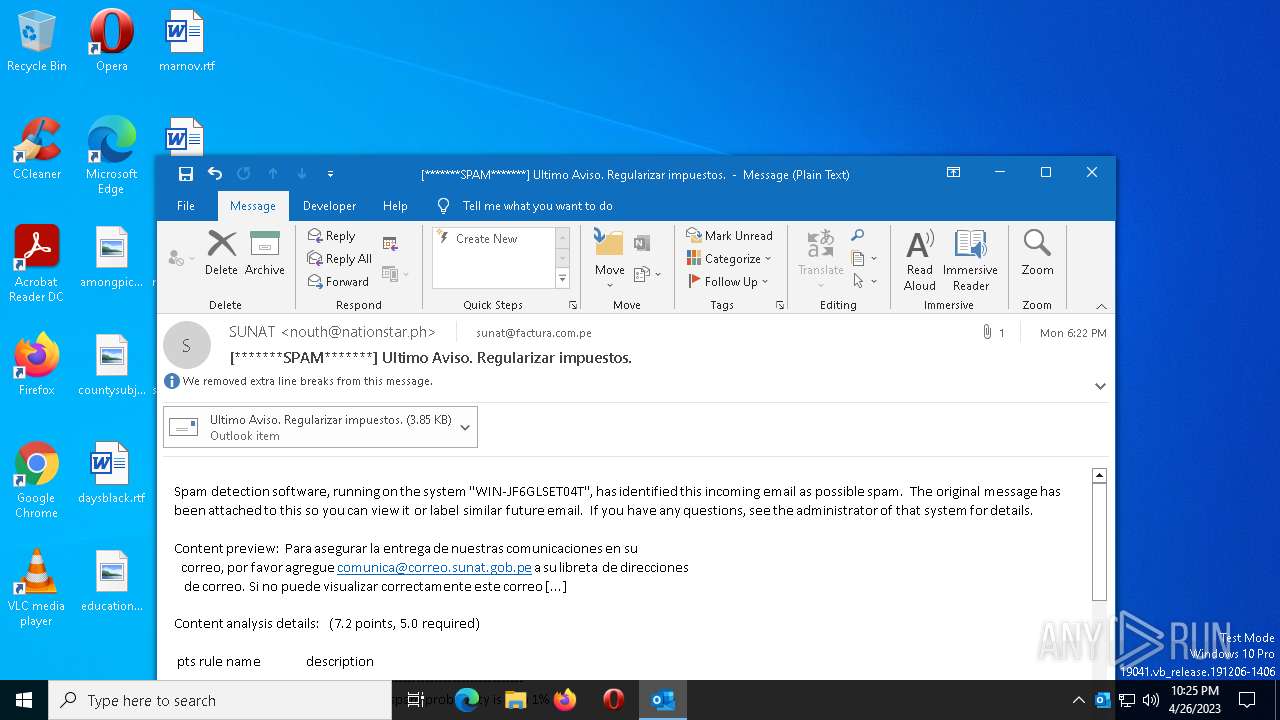Open the Categorize dropdown

(x=729, y=259)
